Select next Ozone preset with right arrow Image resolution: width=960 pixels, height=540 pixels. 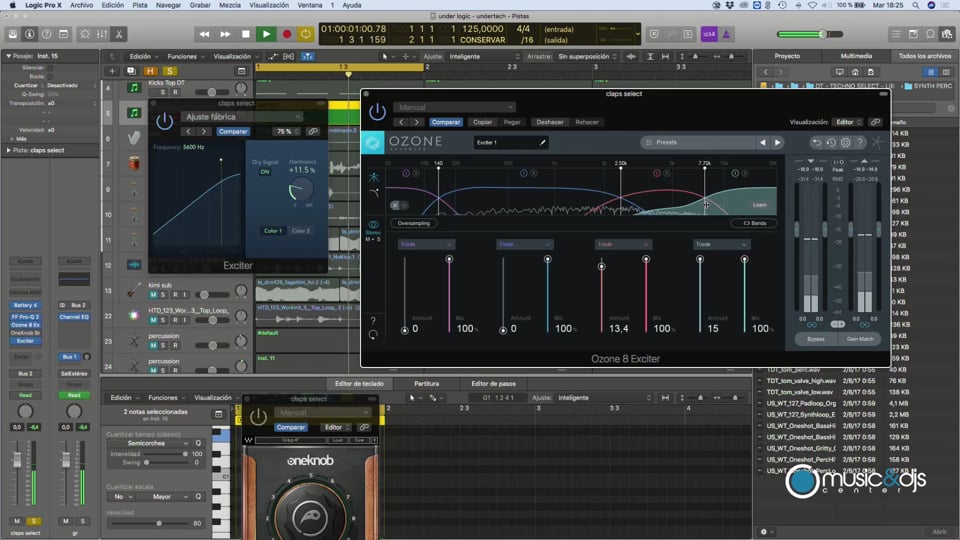pos(778,143)
